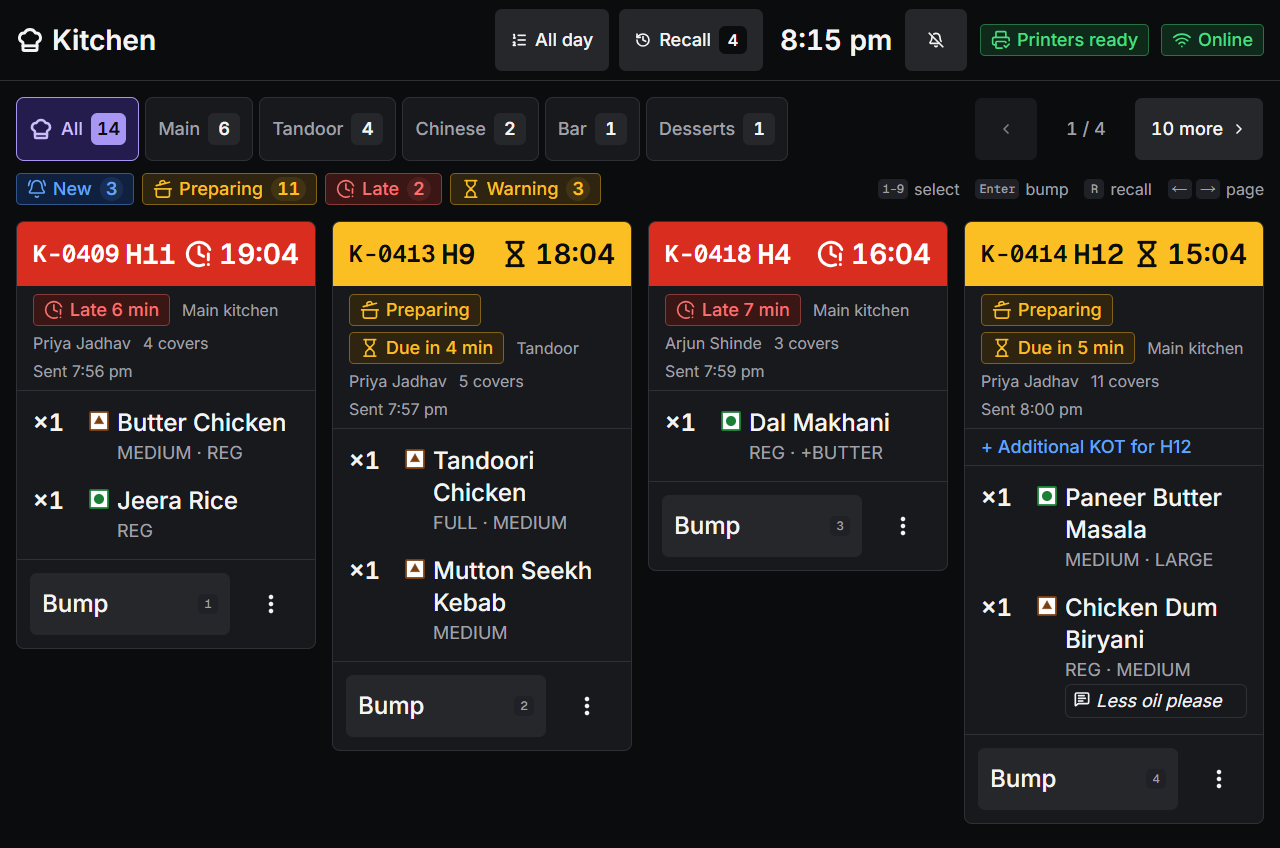
Task: Click the Printers ready status badge
Action: pos(1064,40)
